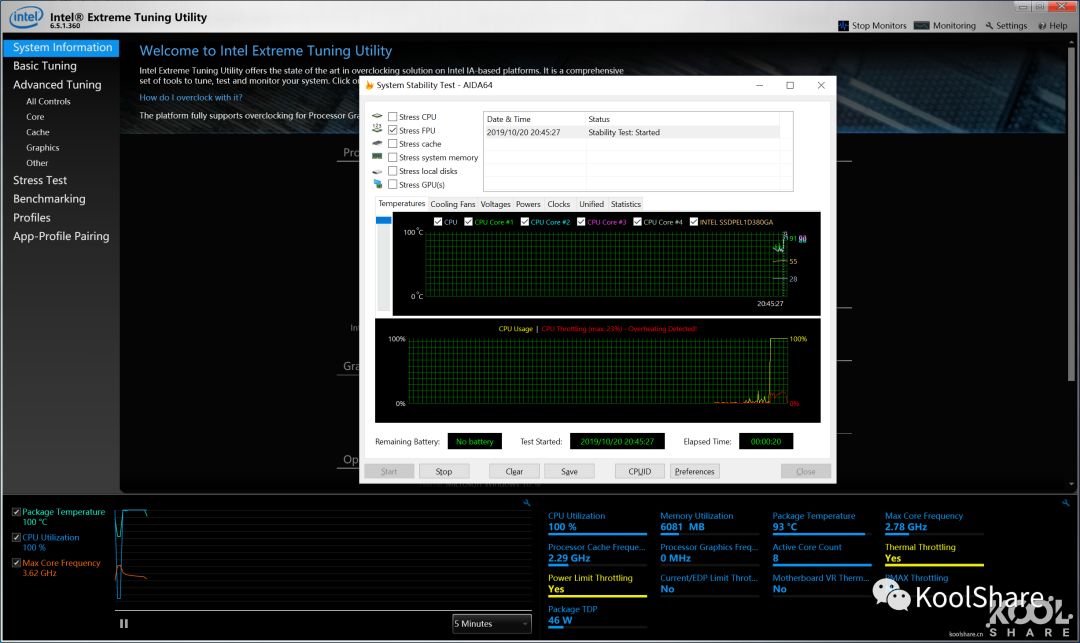Click the blue scale slider beside the temperature graph
This screenshot has height=643, width=1080.
(x=384, y=220)
